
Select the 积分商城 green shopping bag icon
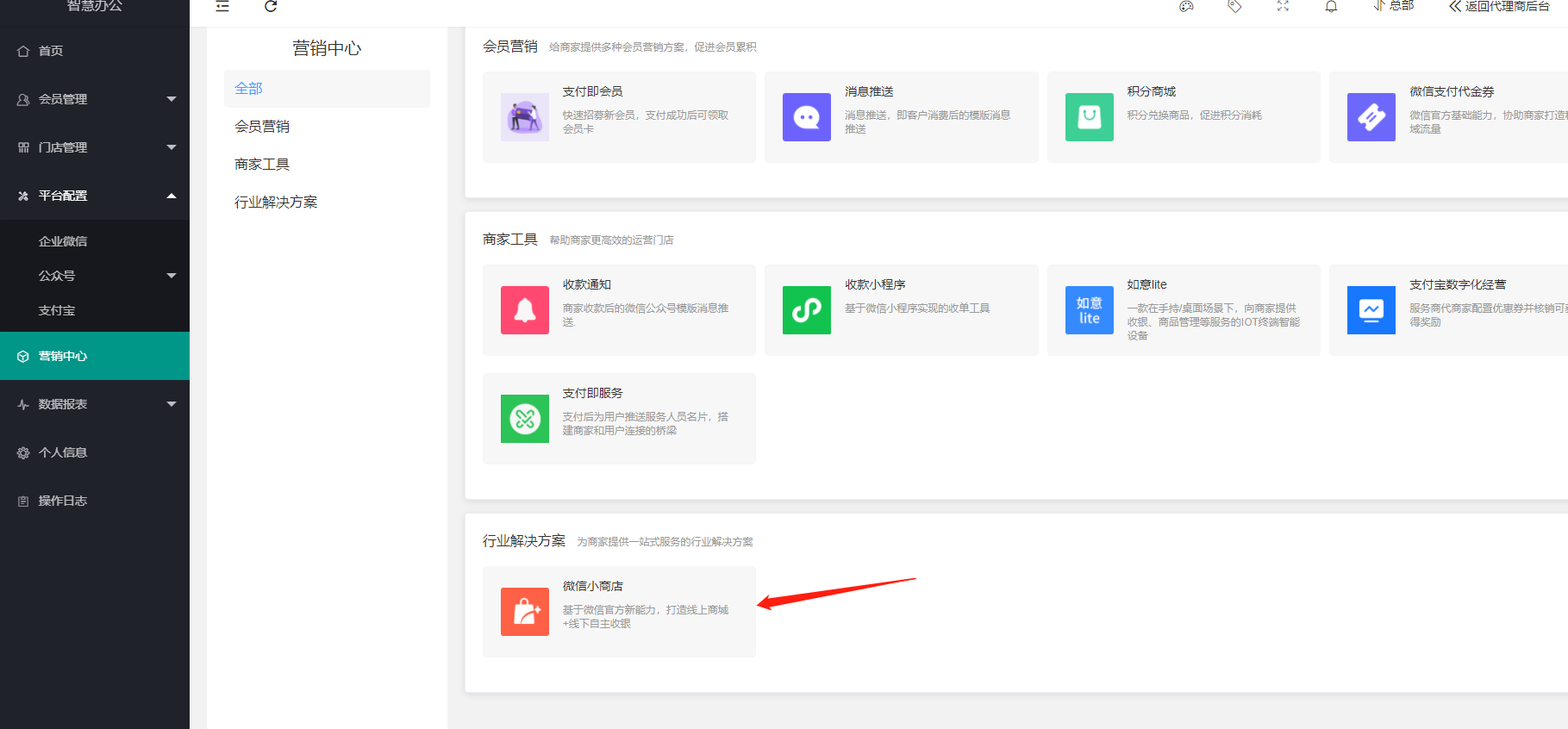point(1089,116)
